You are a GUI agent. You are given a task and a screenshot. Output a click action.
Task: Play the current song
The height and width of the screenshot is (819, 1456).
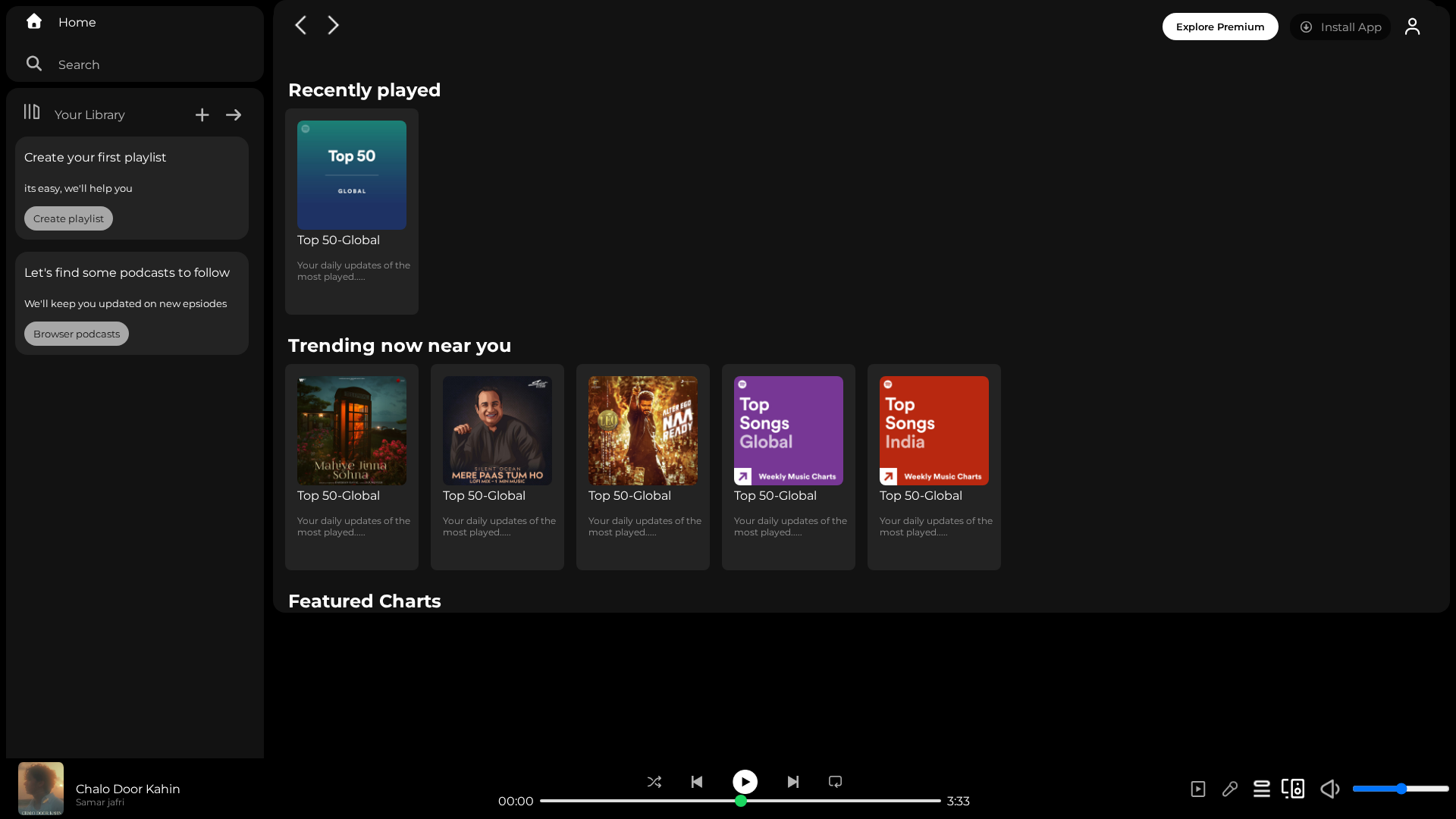[x=745, y=782]
